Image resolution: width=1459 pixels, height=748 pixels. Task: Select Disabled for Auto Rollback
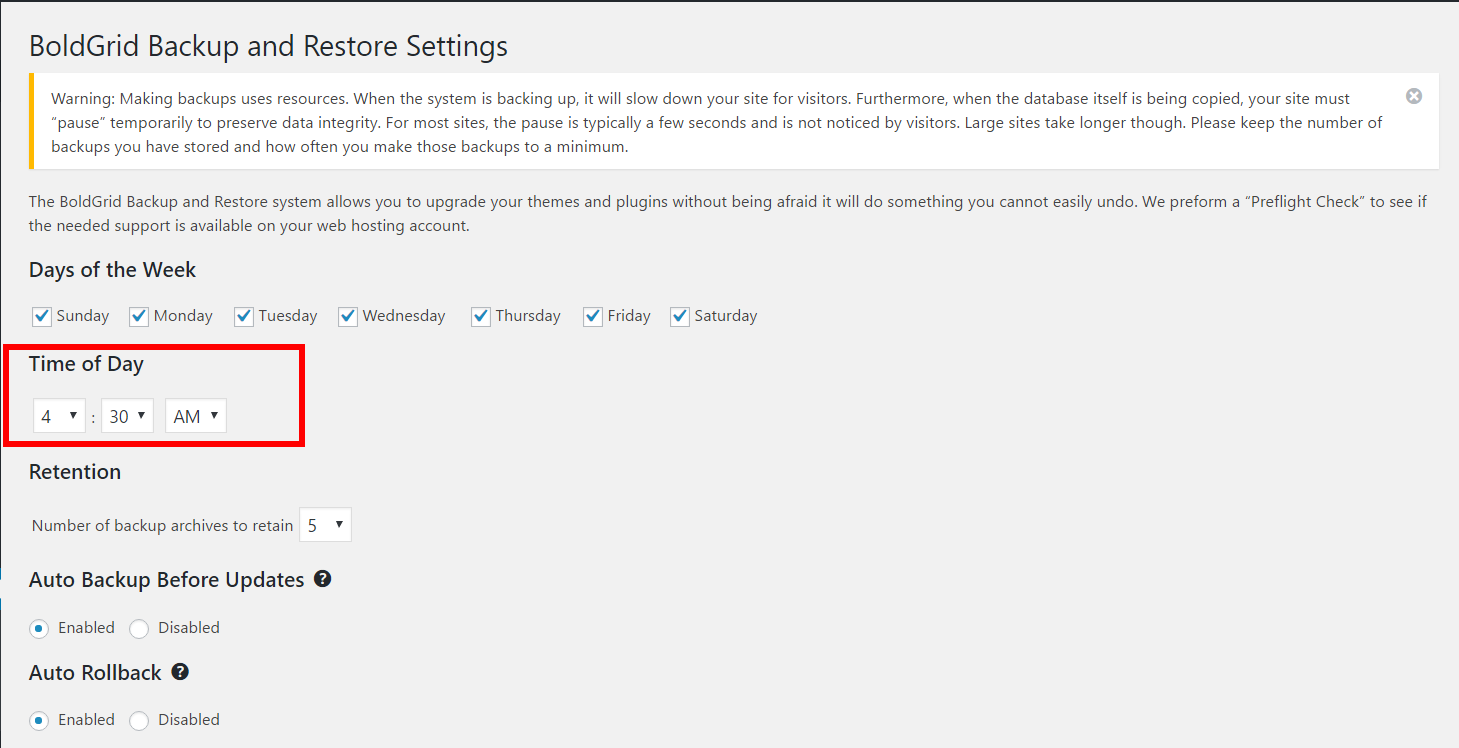click(x=139, y=721)
